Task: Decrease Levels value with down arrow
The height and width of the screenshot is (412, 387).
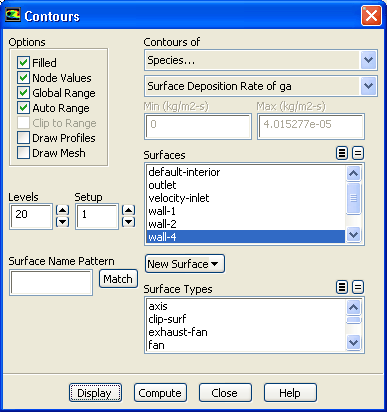Action: click(62, 222)
